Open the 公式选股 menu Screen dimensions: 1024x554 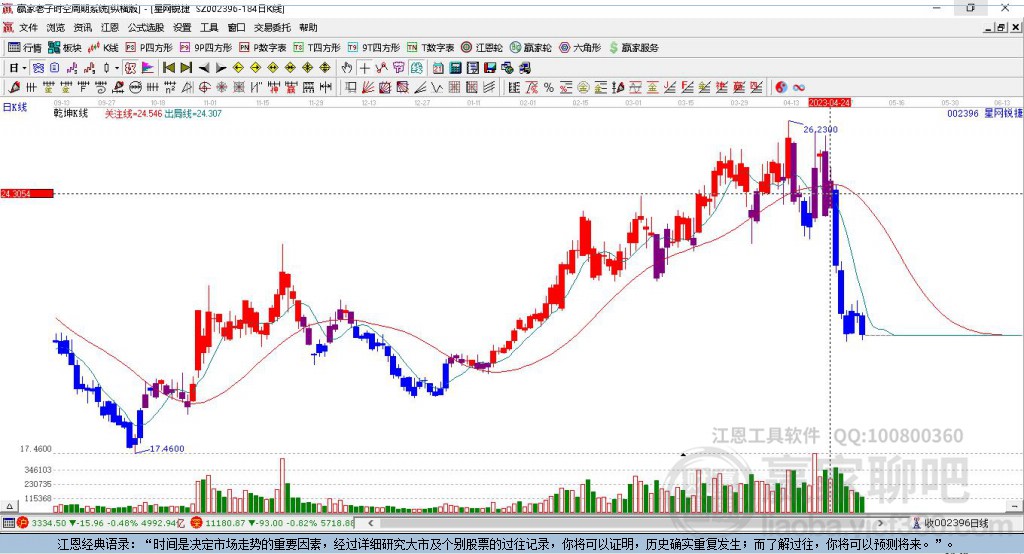pos(144,28)
